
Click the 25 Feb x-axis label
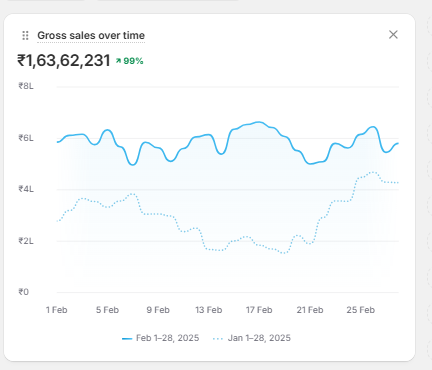[x=361, y=310]
